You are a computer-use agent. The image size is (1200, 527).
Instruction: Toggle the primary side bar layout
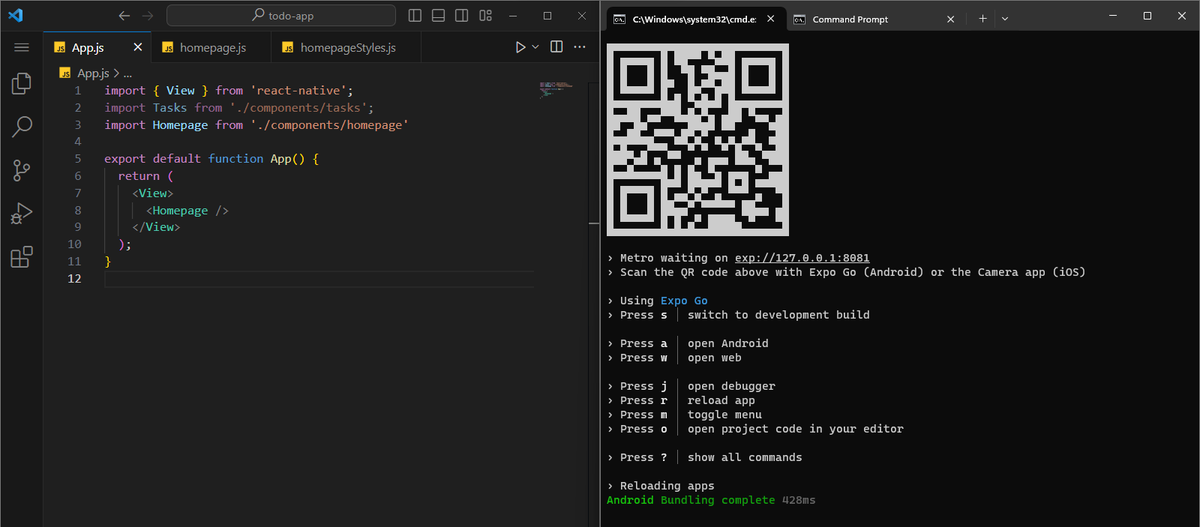click(415, 16)
